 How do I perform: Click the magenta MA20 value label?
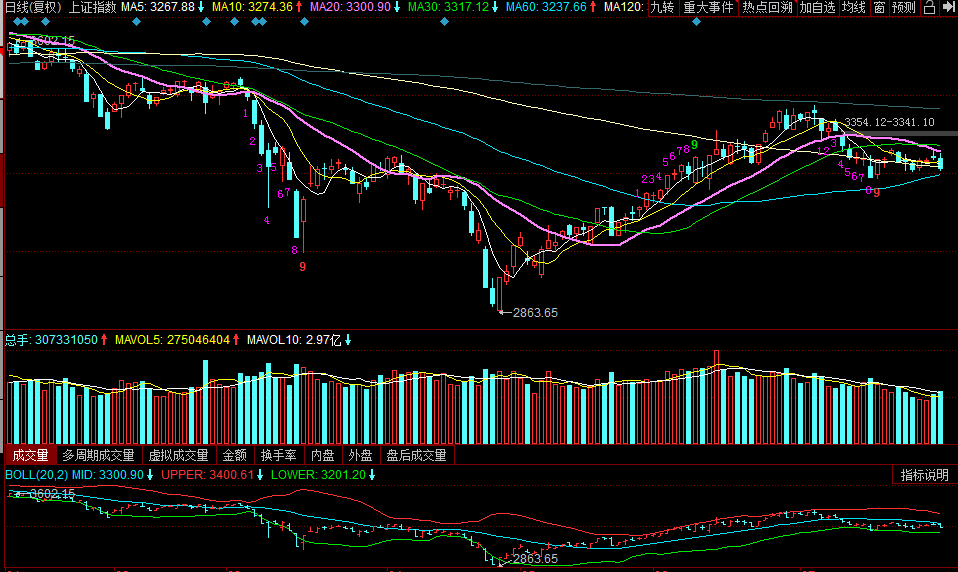point(343,8)
